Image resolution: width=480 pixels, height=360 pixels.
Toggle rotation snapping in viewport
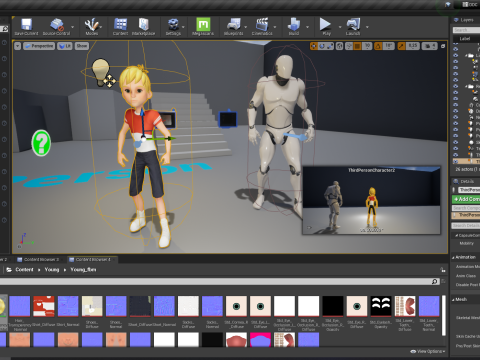point(378,46)
